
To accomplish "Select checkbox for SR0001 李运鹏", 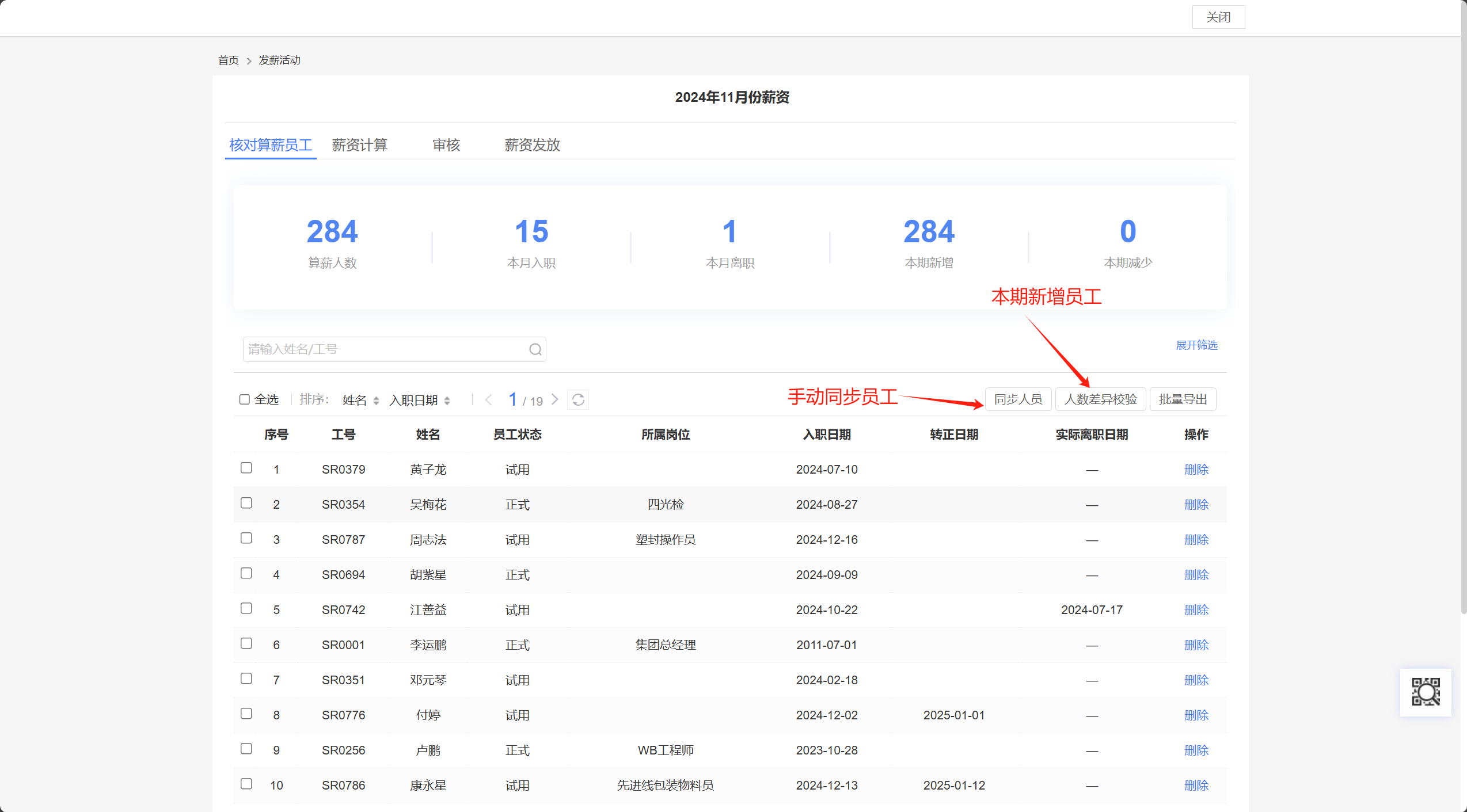I will 246,643.
